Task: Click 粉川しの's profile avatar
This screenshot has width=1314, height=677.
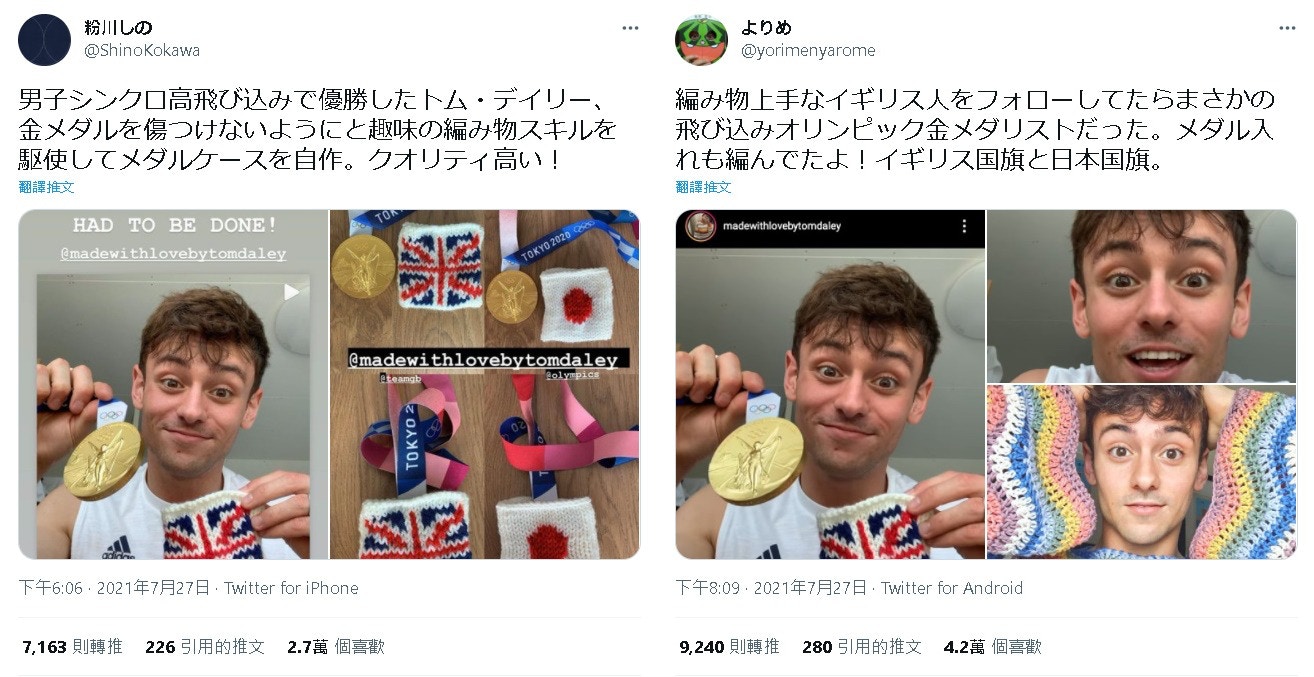Action: point(44,40)
